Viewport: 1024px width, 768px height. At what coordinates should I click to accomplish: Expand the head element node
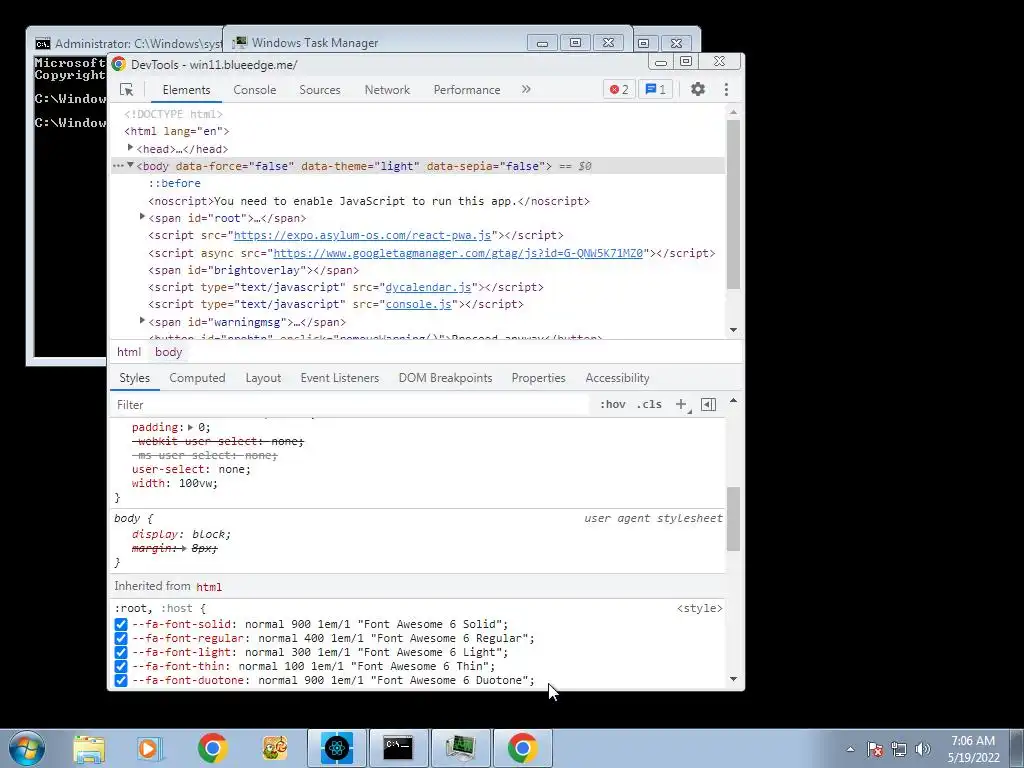coord(130,148)
